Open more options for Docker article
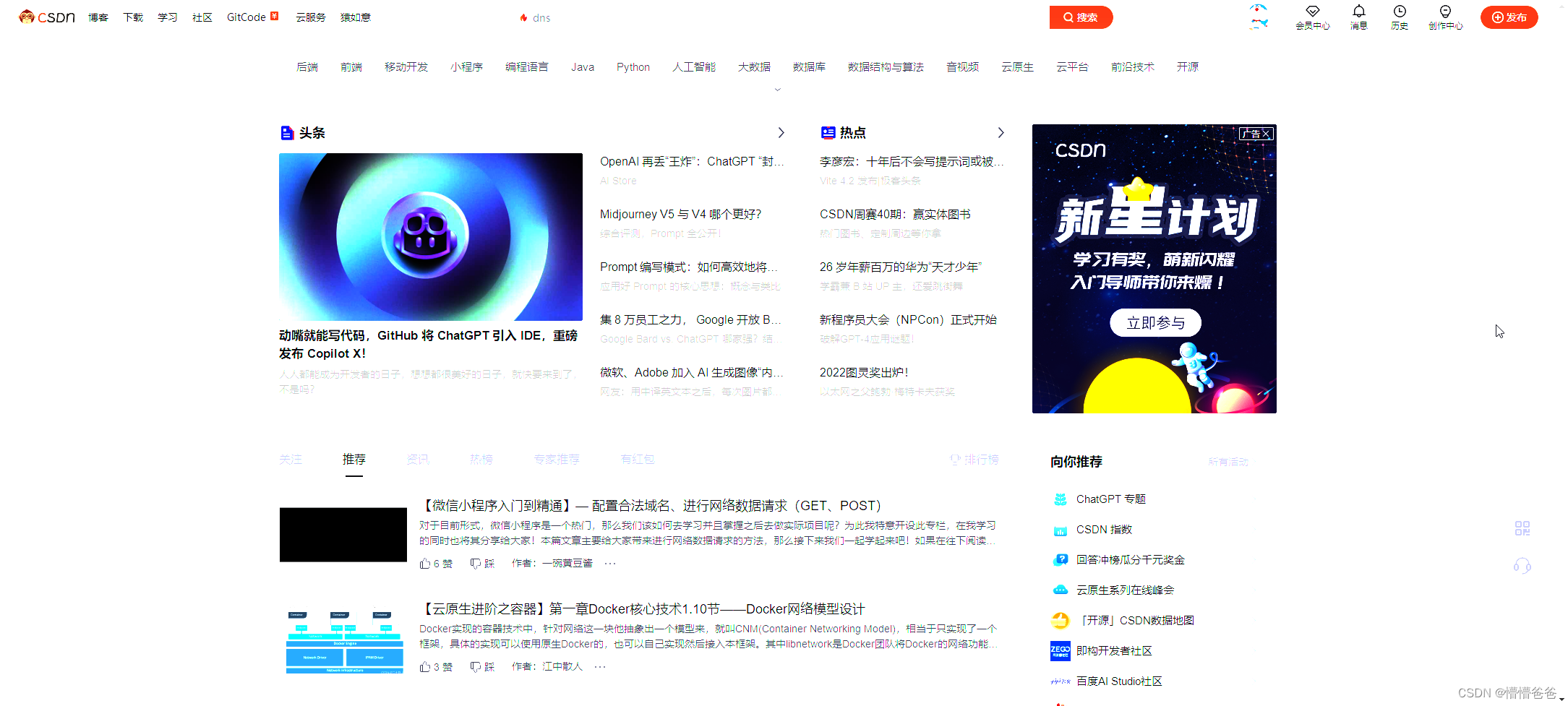 pyautogui.click(x=600, y=667)
